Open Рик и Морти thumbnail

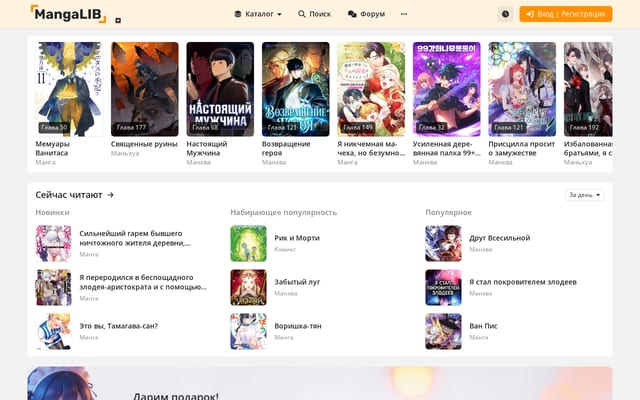248,243
